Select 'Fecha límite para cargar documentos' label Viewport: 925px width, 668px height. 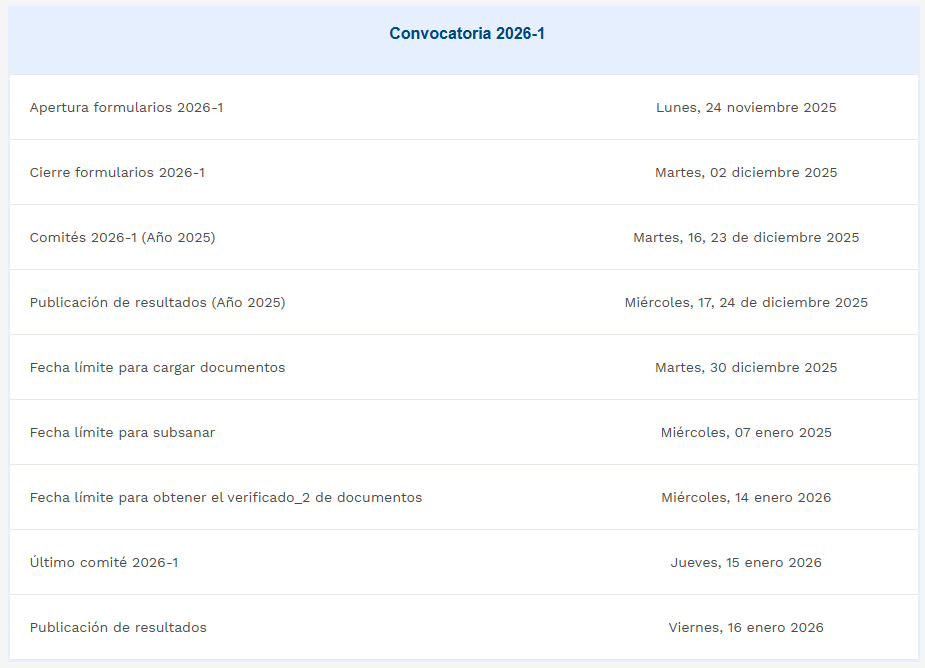click(x=157, y=367)
